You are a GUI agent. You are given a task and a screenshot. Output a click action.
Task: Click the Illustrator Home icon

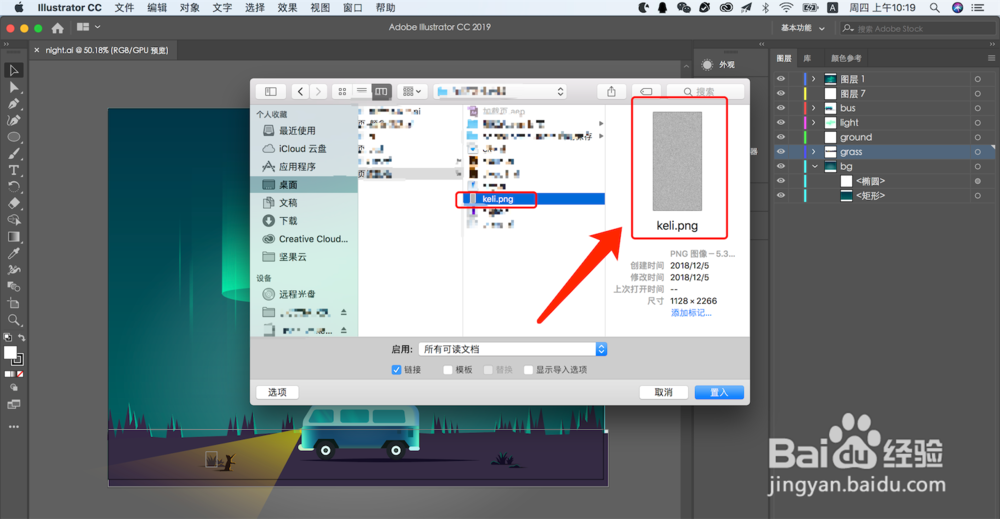click(57, 28)
